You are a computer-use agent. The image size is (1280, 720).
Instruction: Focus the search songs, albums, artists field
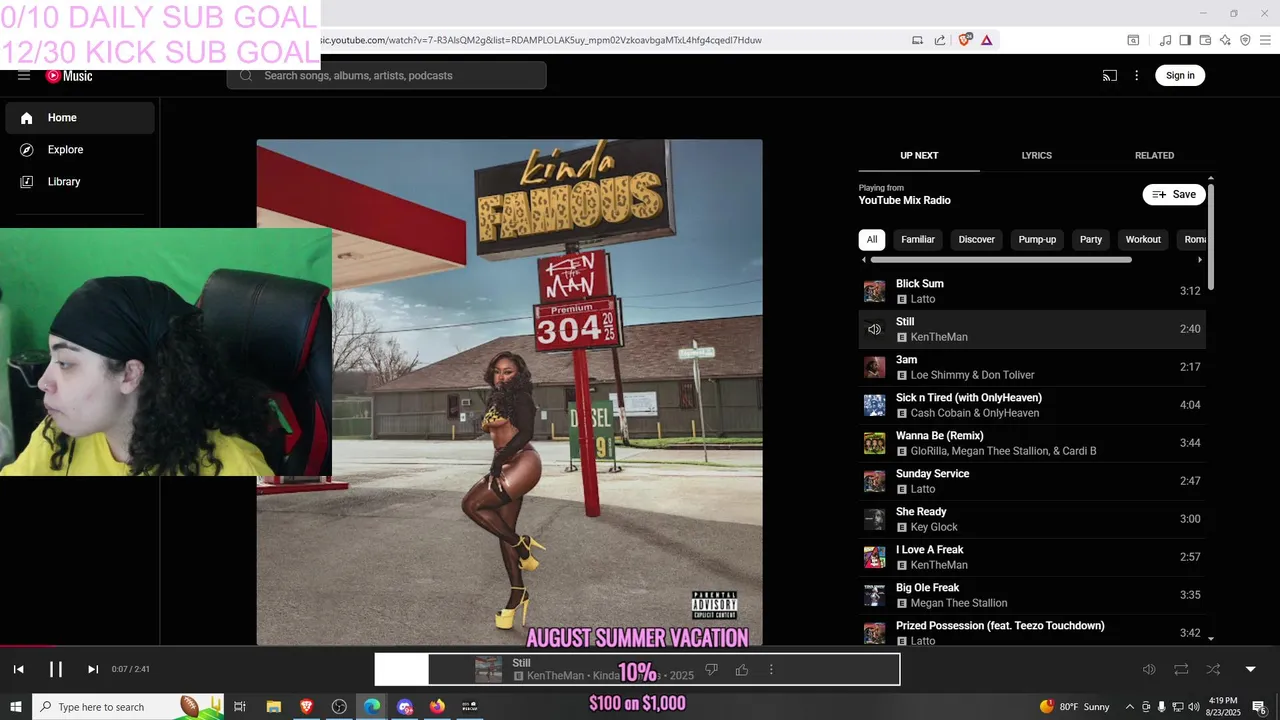click(386, 75)
